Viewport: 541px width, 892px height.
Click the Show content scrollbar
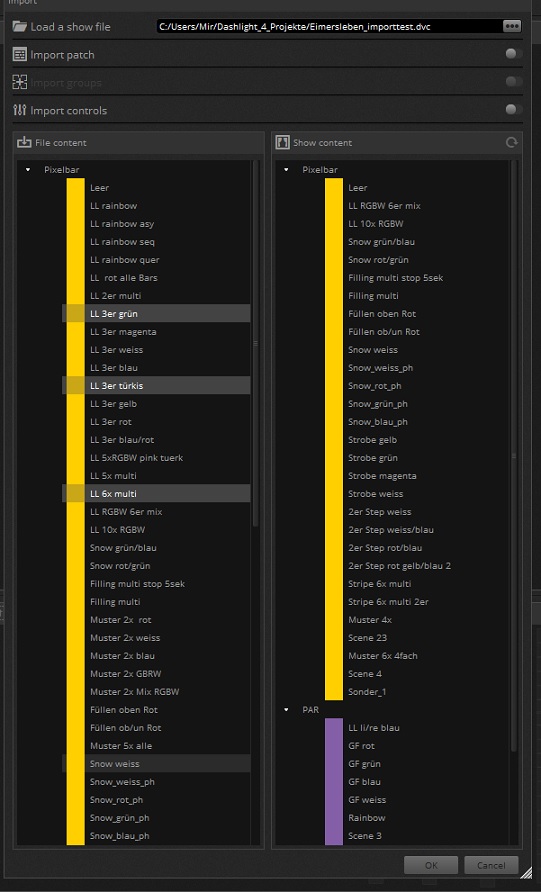514,455
